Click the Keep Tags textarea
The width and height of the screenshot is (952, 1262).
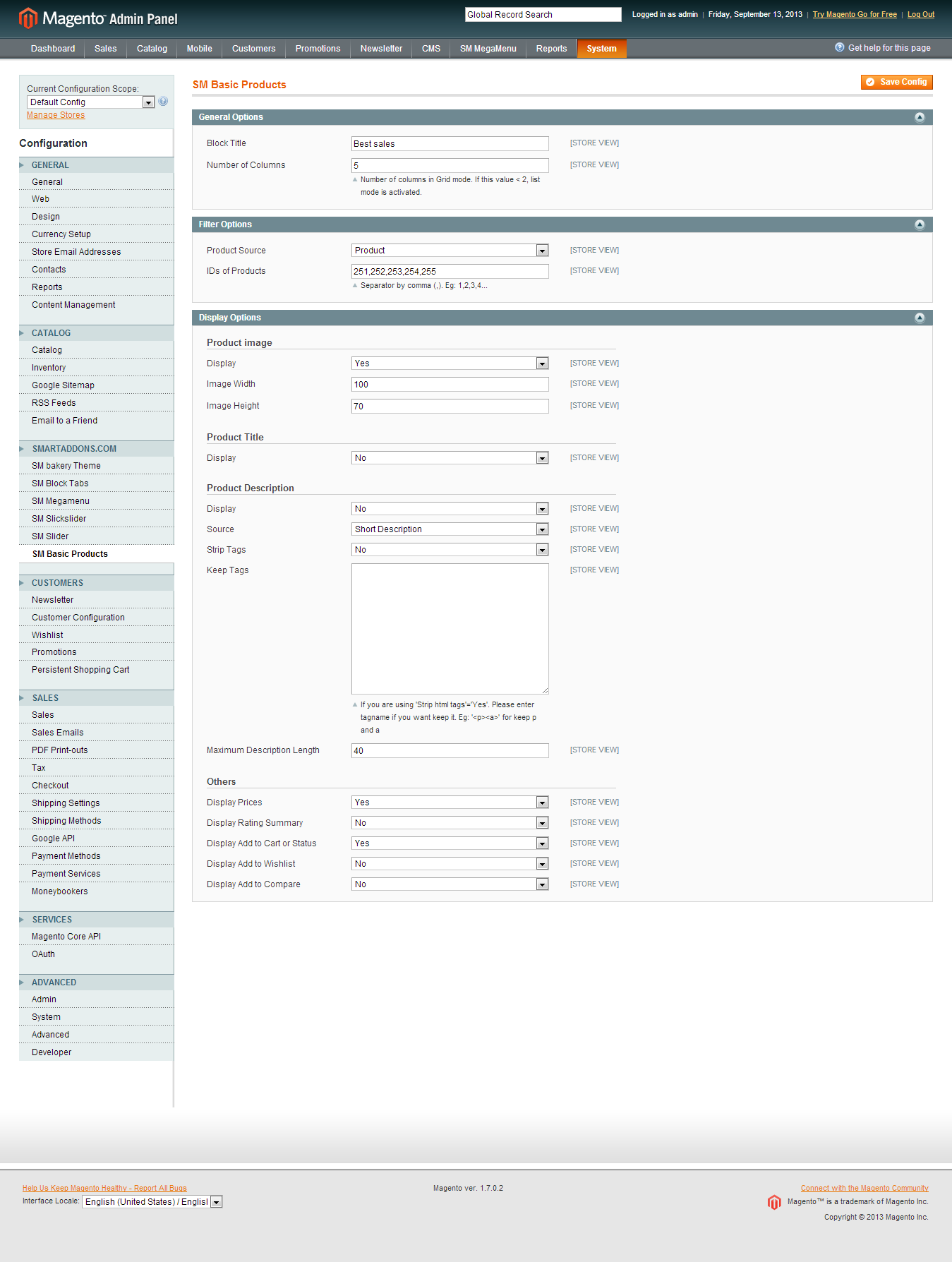(450, 629)
